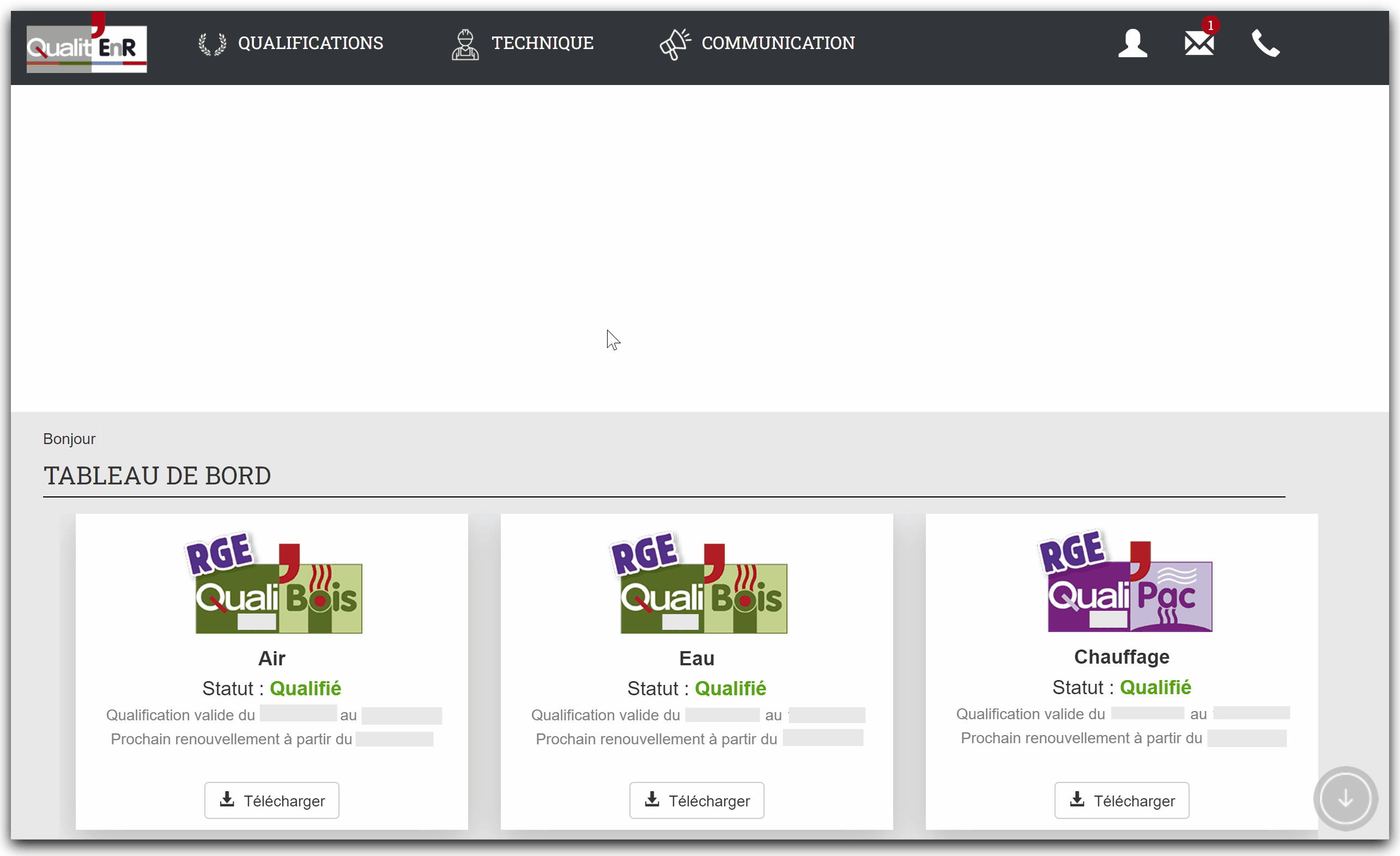Image resolution: width=1400 pixels, height=856 pixels.
Task: Click the Qualifié status on Chauffage card
Action: [x=1155, y=687]
